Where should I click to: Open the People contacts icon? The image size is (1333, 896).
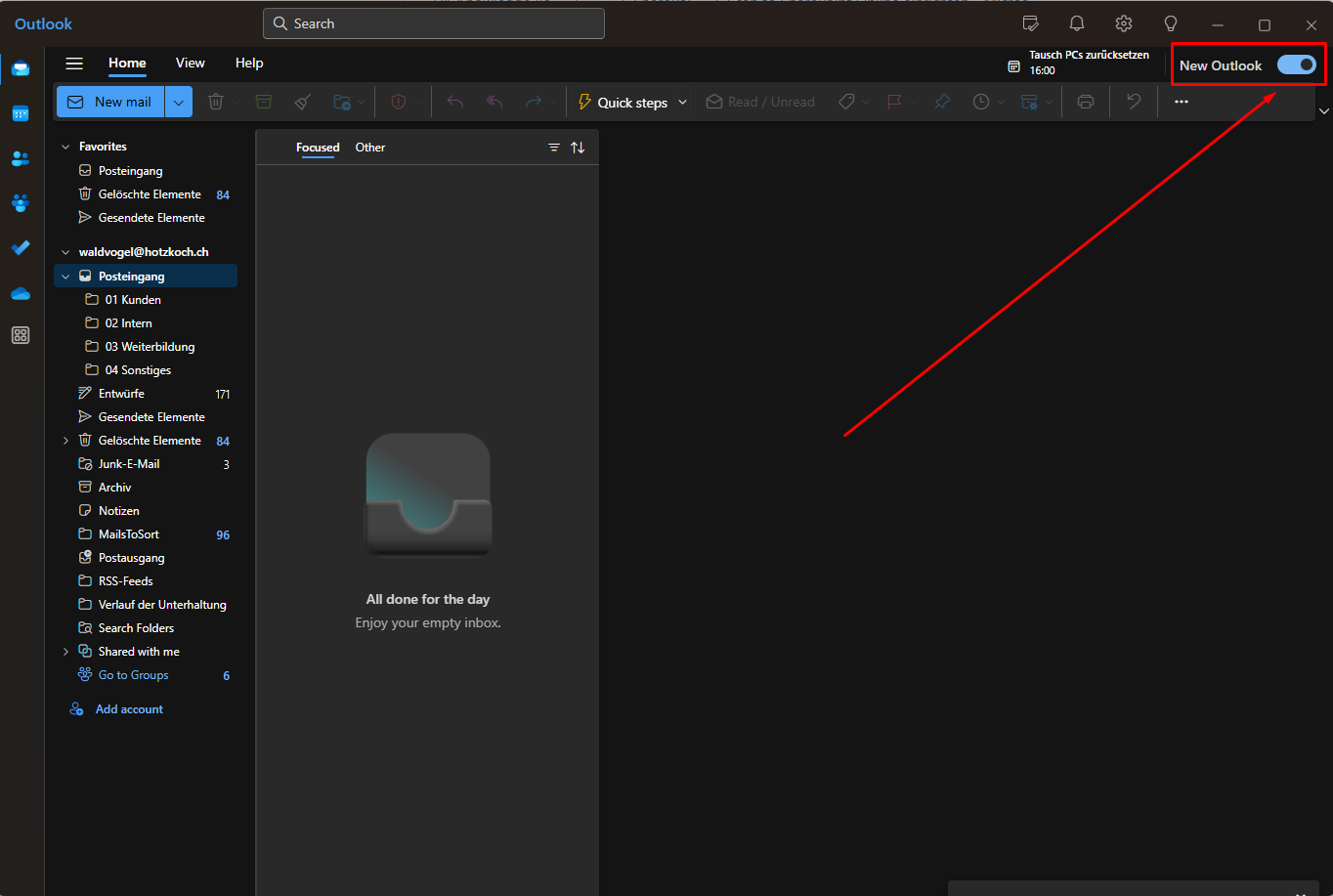pos(21,158)
